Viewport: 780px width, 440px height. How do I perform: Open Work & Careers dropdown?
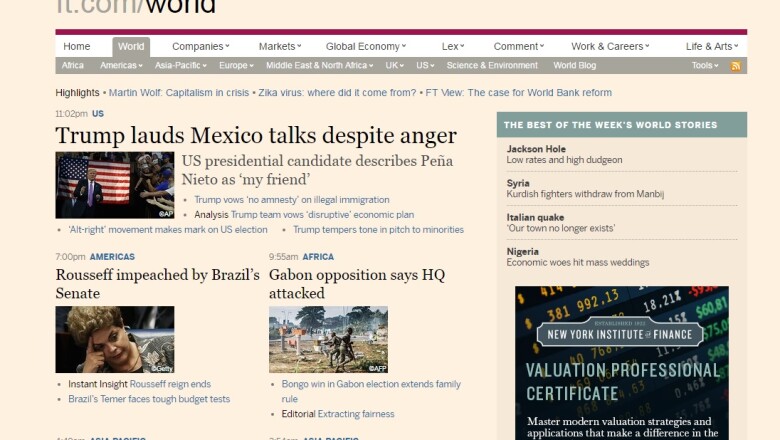point(610,46)
